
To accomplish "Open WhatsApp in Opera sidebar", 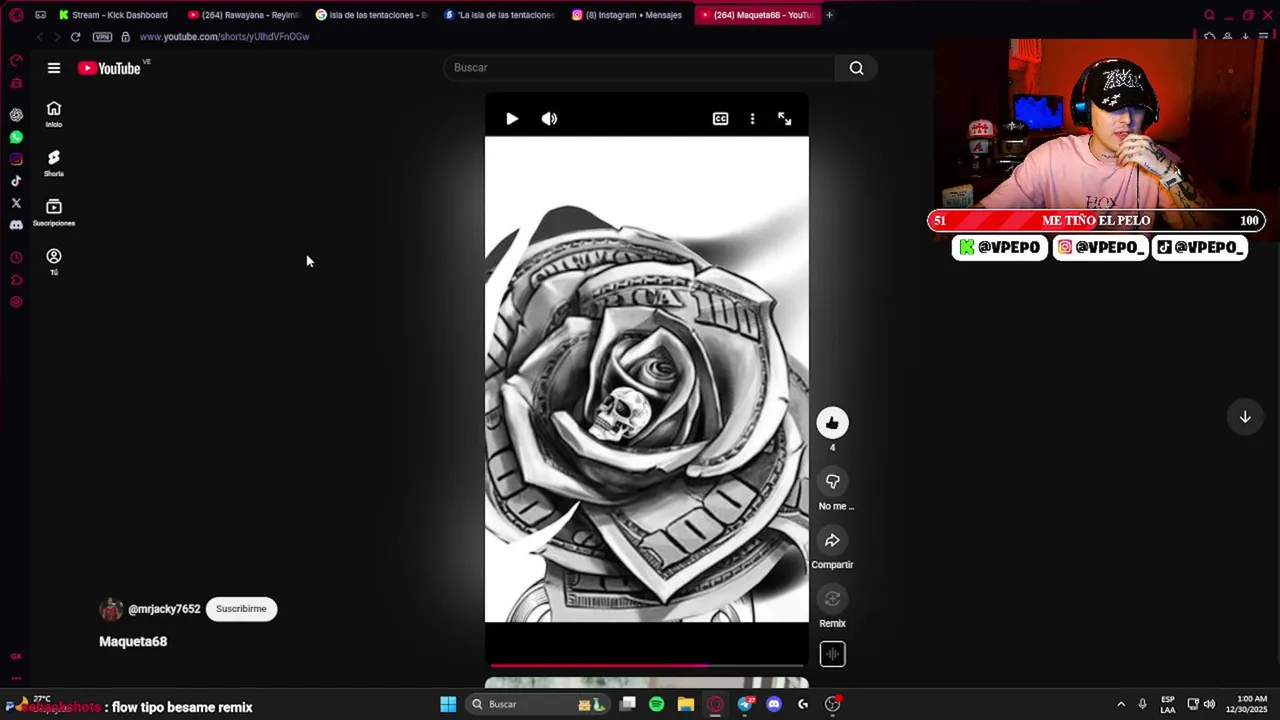I will [x=16, y=137].
